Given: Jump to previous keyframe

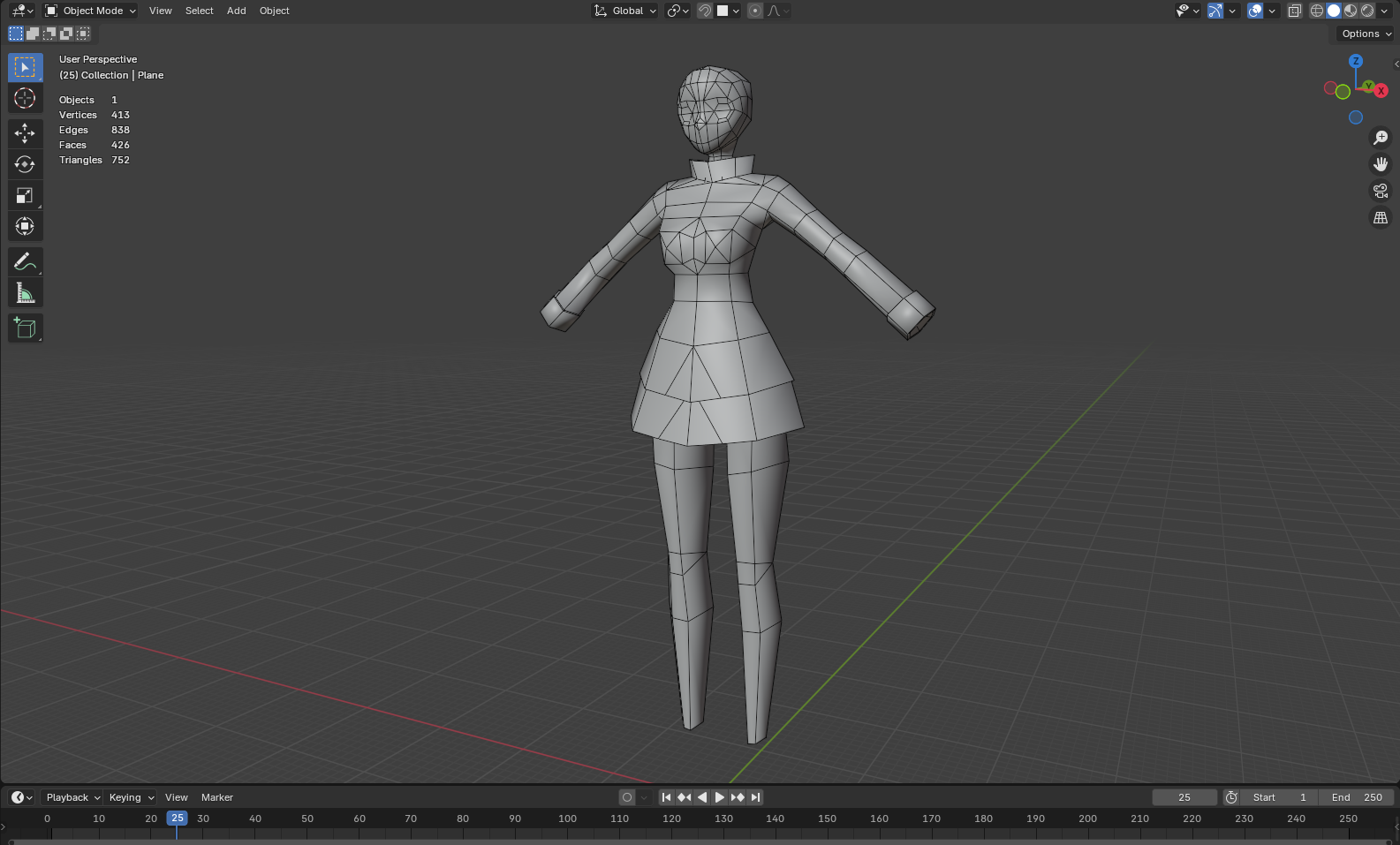Looking at the screenshot, I should 685,797.
